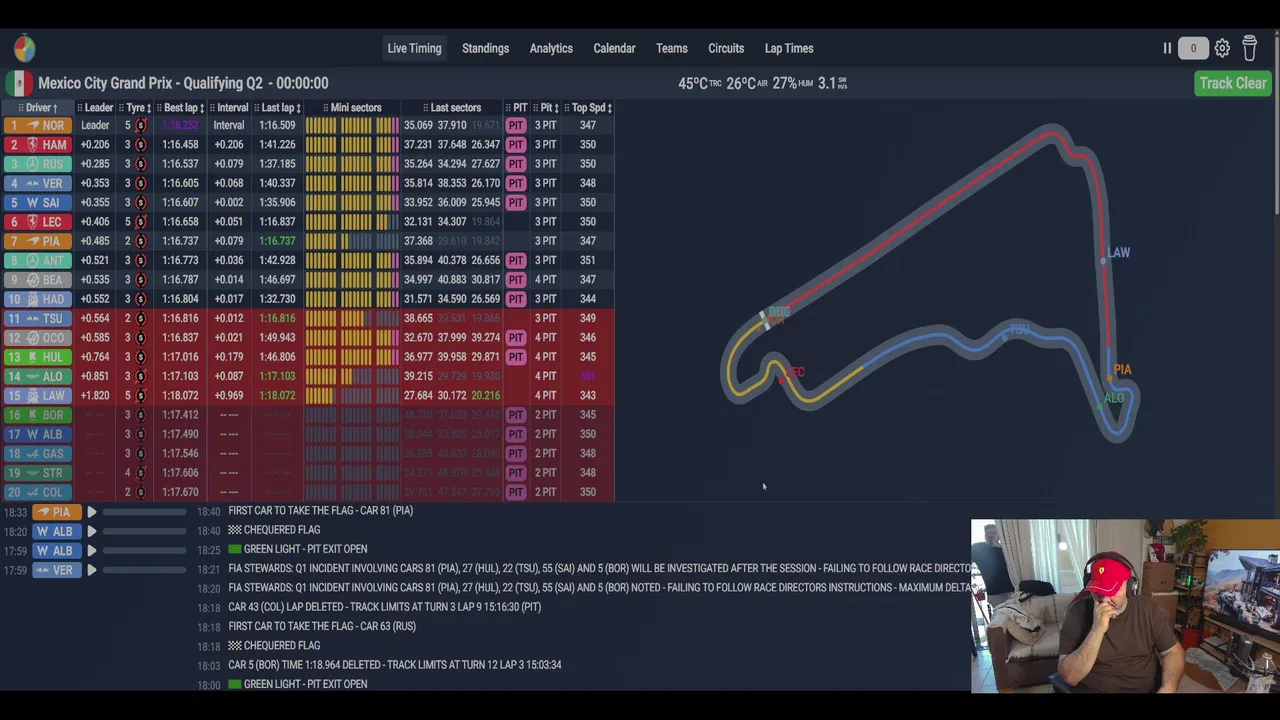The height and width of the screenshot is (720, 1280).
Task: Click the soft tyre icon in NOR row
Action: (x=141, y=125)
